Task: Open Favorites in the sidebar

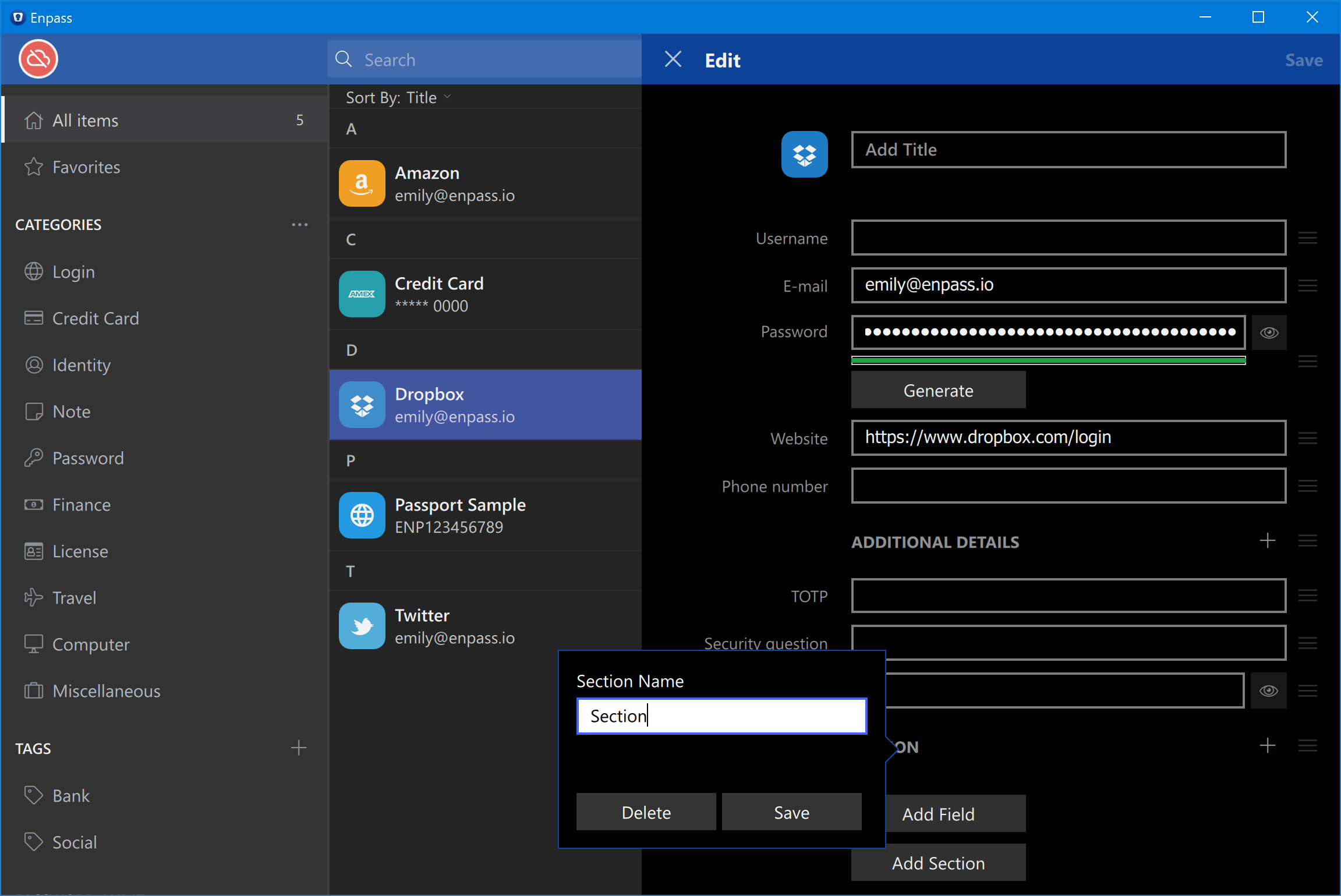Action: (165, 167)
